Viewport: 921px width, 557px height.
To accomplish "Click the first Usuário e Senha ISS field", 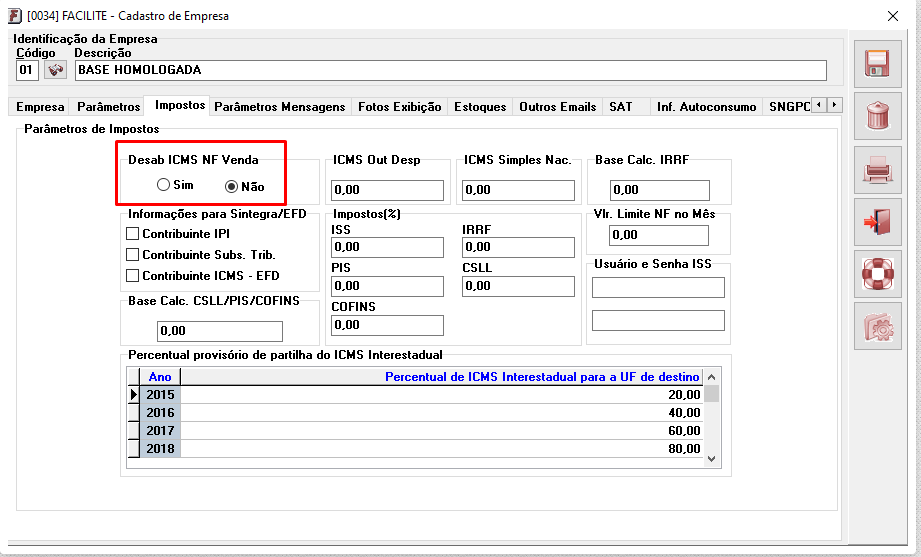I will [x=658, y=287].
